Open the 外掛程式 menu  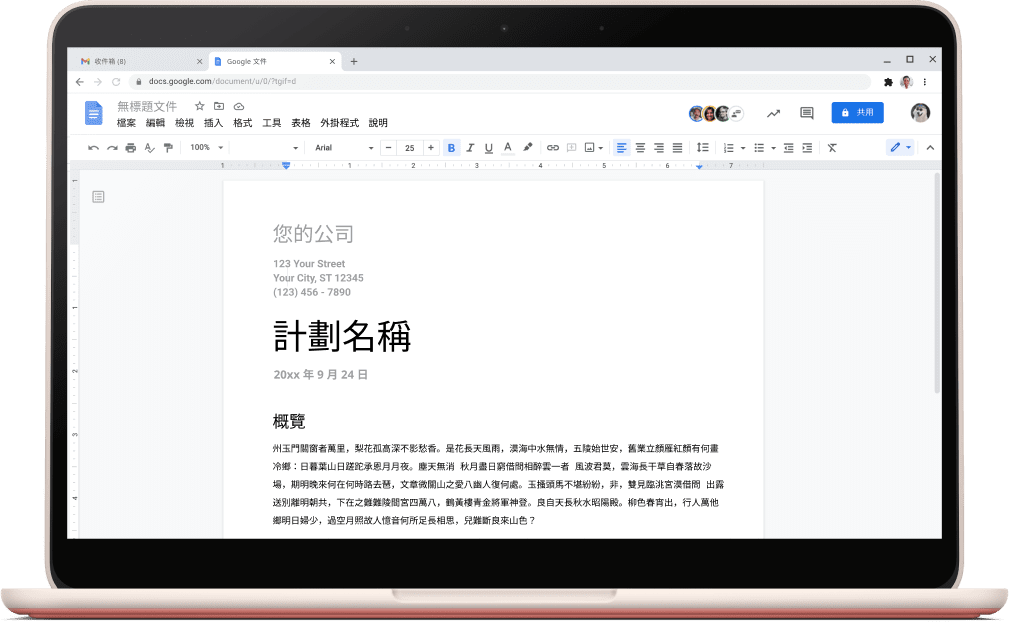pyautogui.click(x=340, y=123)
